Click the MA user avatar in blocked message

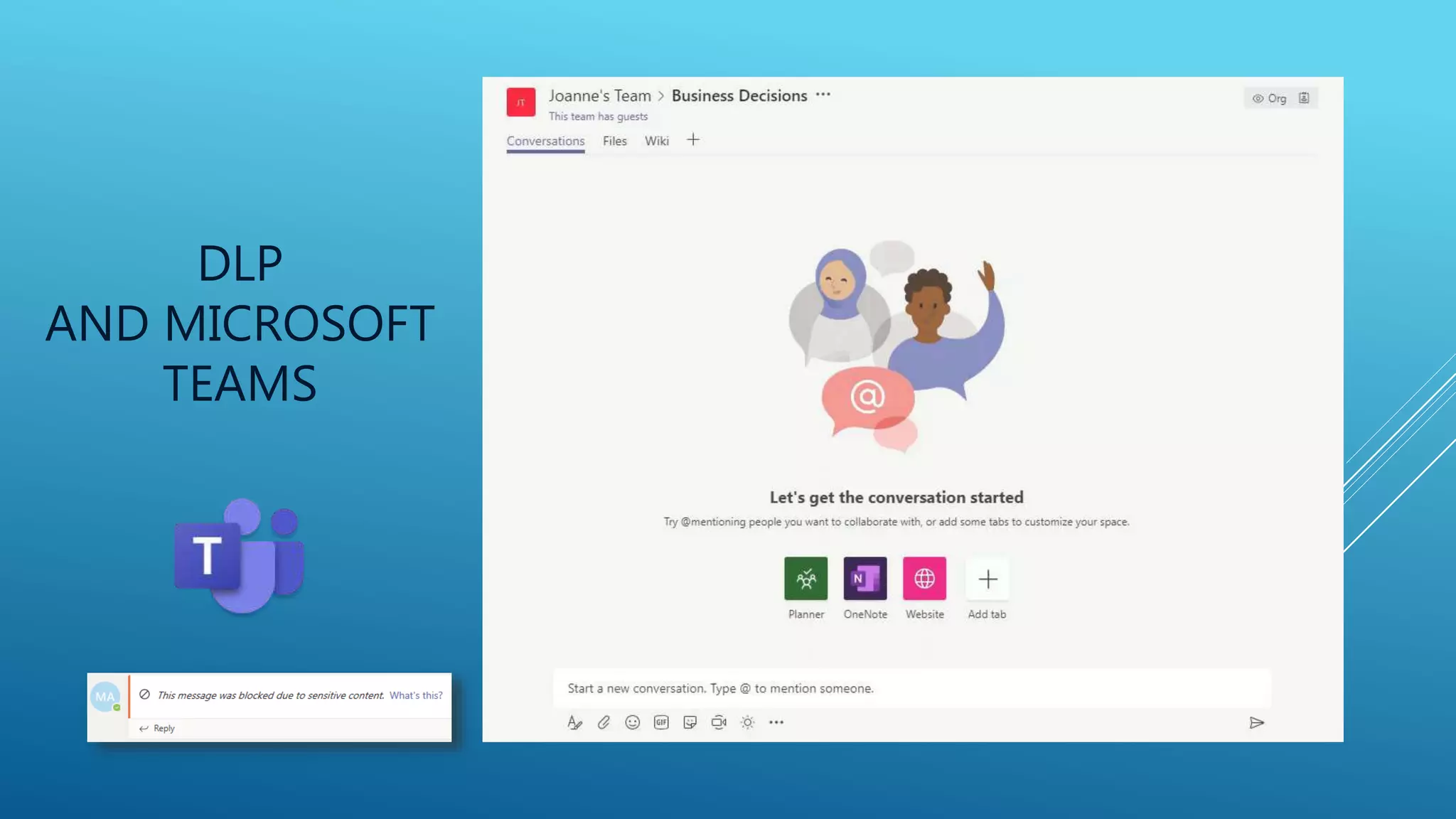[x=105, y=697]
